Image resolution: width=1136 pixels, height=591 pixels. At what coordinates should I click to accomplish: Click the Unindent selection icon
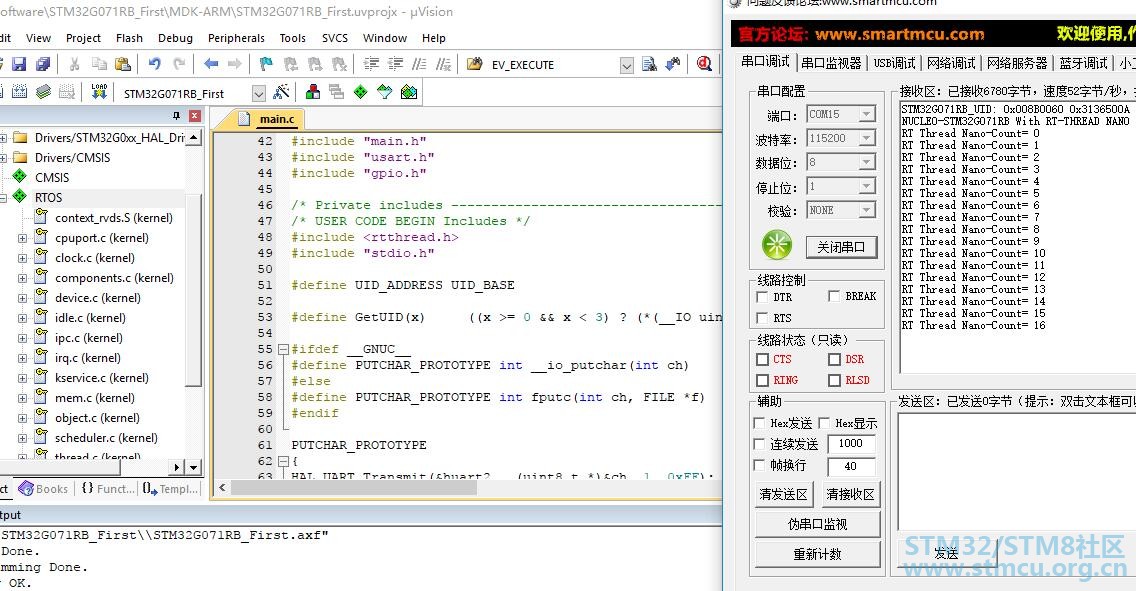pos(396,64)
